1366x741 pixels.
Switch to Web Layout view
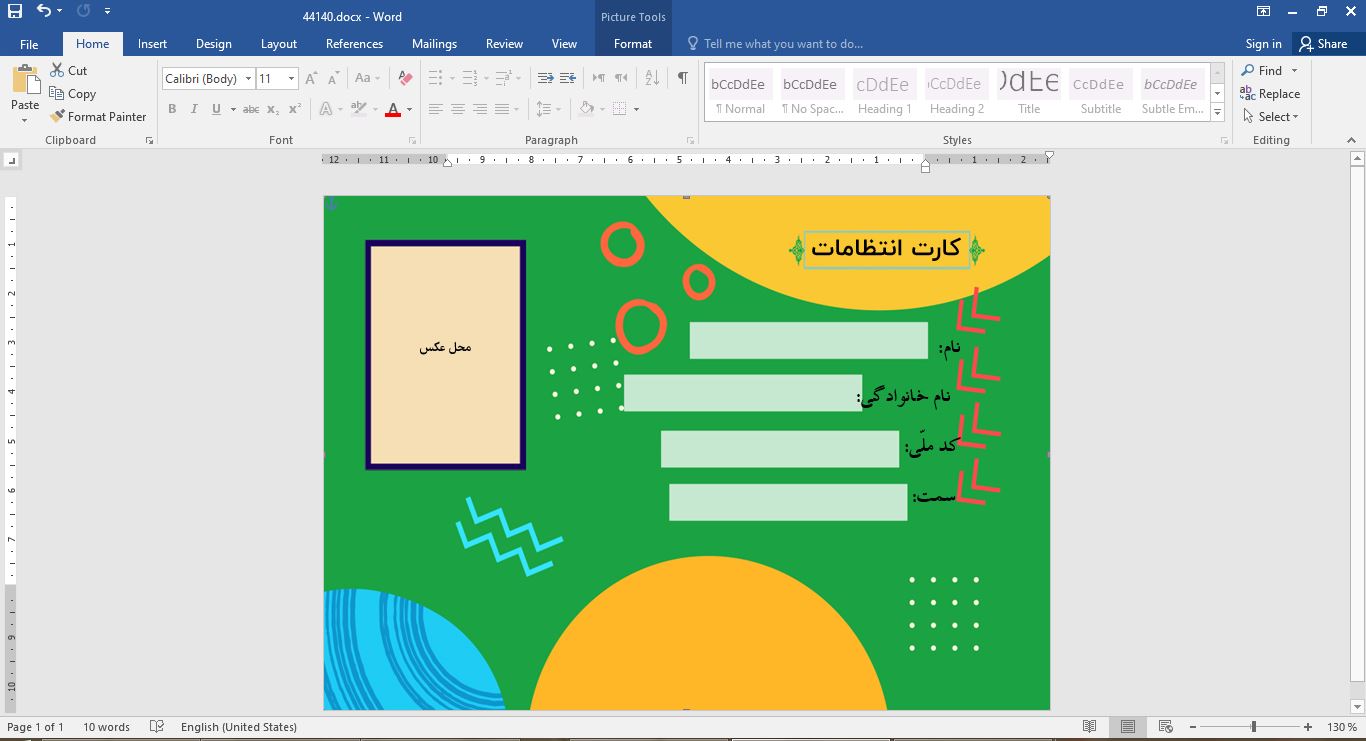click(x=1165, y=727)
